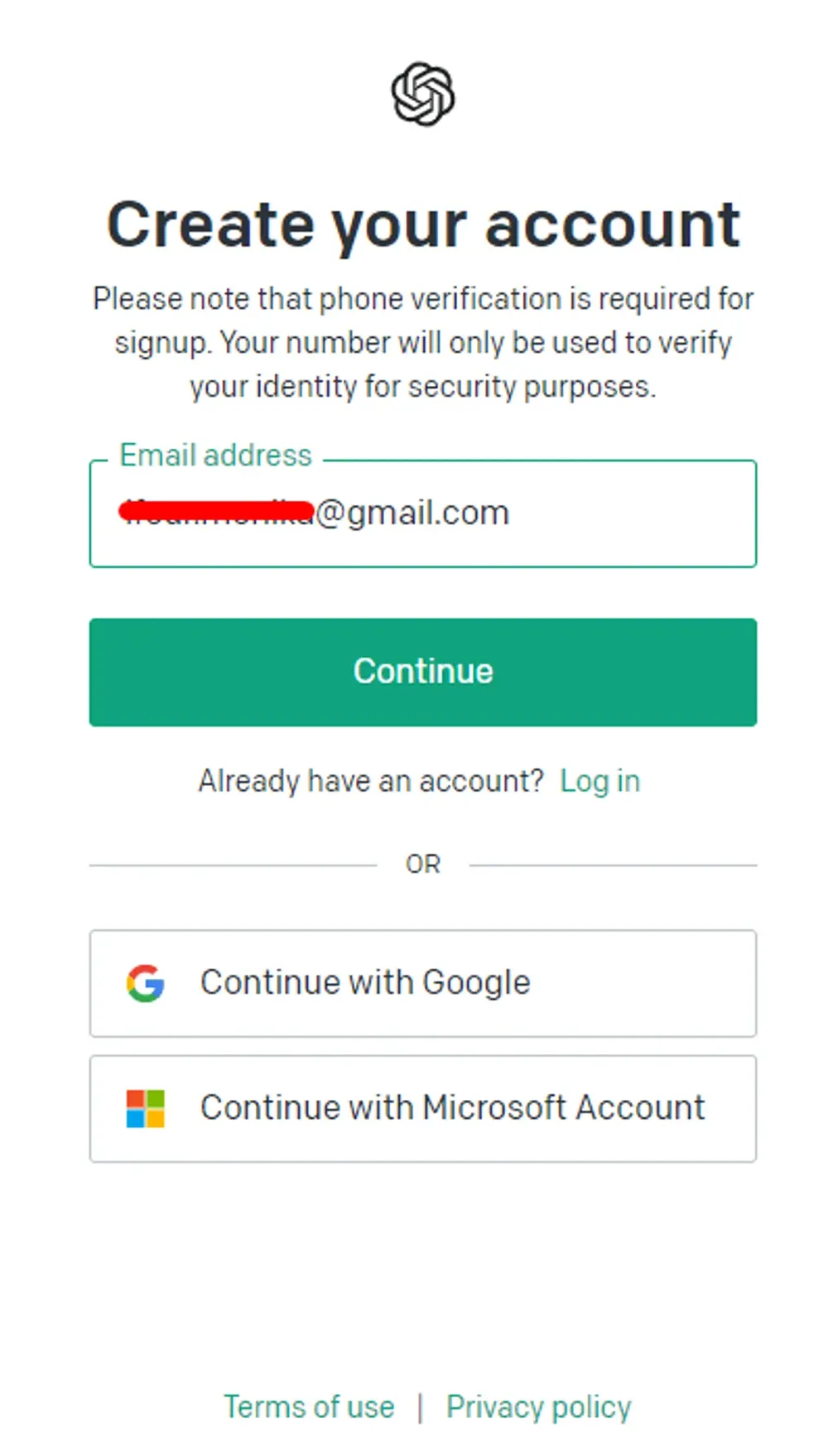Open the Log in link
The height and width of the screenshot is (1456, 828).
point(599,781)
